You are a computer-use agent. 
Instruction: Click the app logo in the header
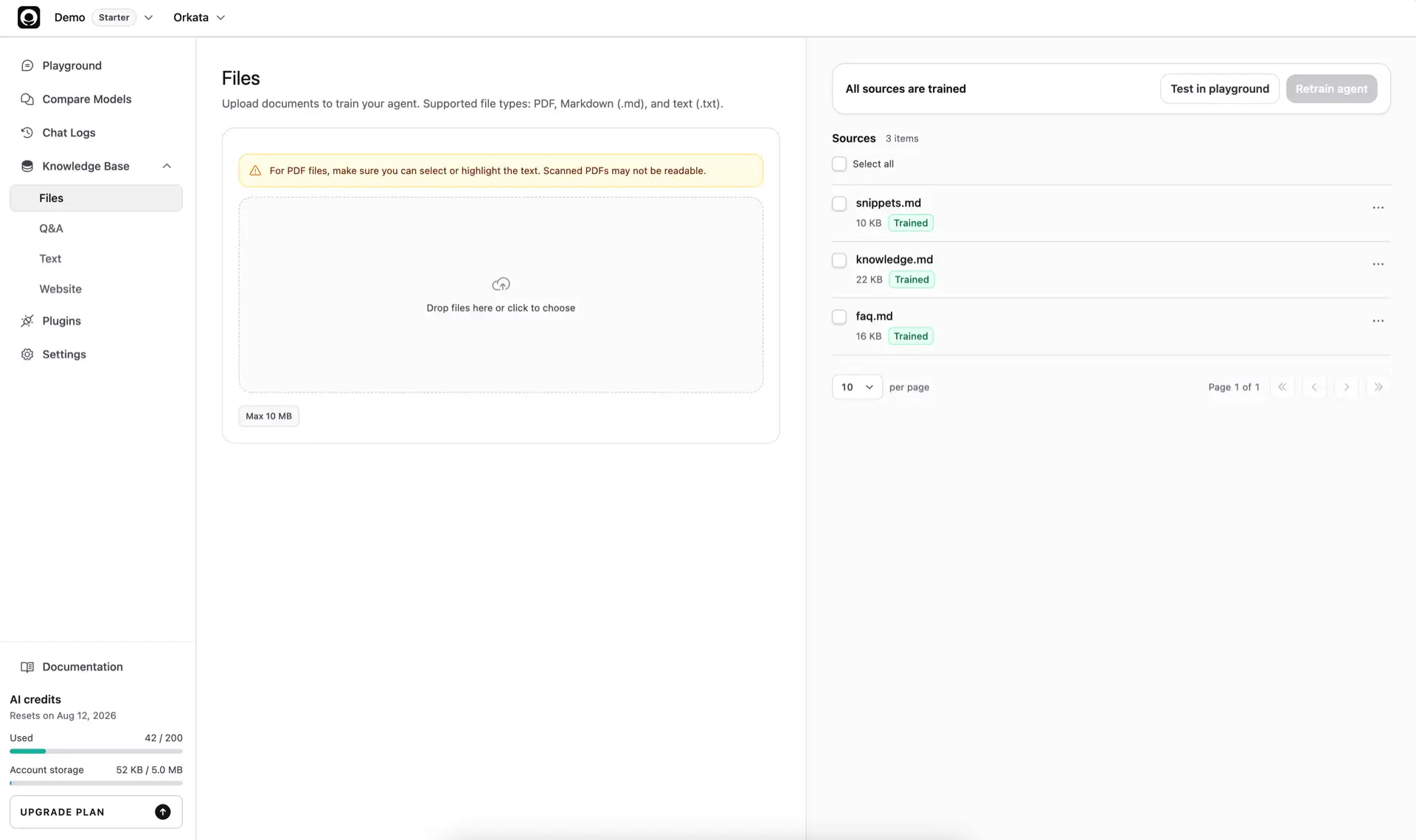[29, 17]
